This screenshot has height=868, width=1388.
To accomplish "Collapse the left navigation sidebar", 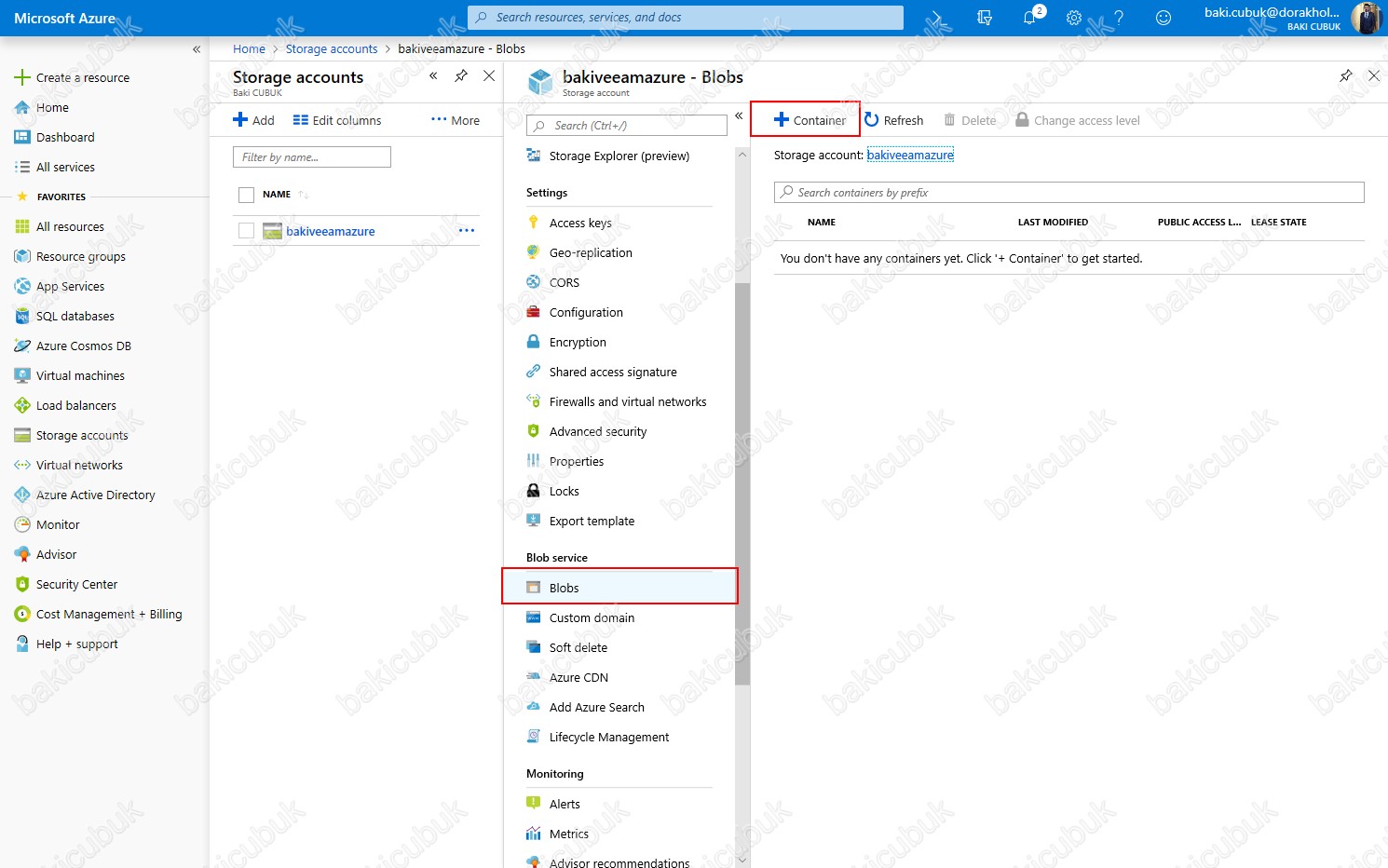I will coord(197,49).
